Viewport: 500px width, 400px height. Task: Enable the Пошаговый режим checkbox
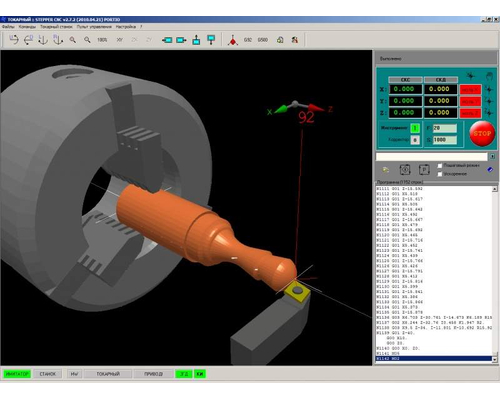[x=440, y=166]
